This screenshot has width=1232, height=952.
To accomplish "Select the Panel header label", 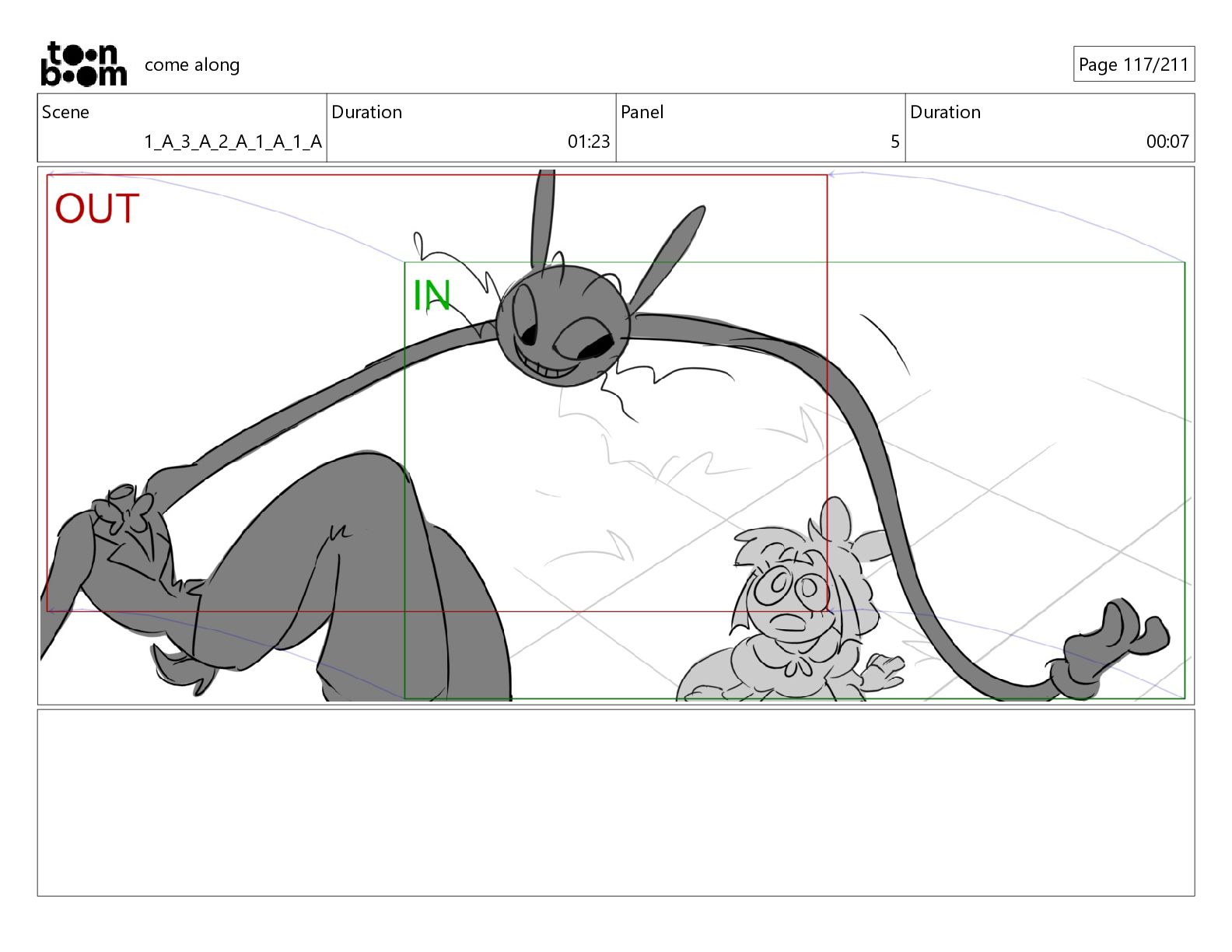I will (x=642, y=112).
